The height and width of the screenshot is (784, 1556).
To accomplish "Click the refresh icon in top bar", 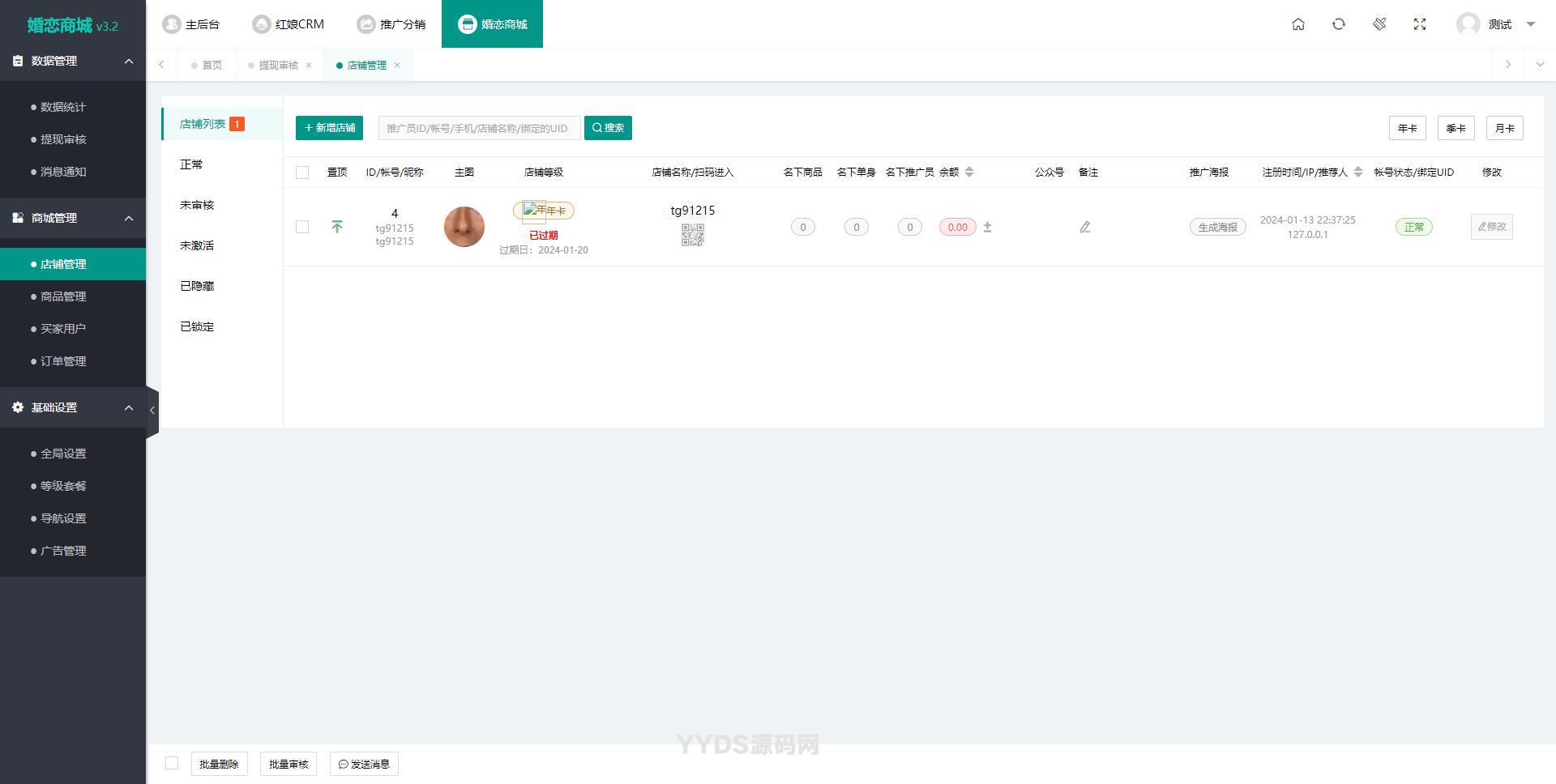I will click(x=1339, y=24).
